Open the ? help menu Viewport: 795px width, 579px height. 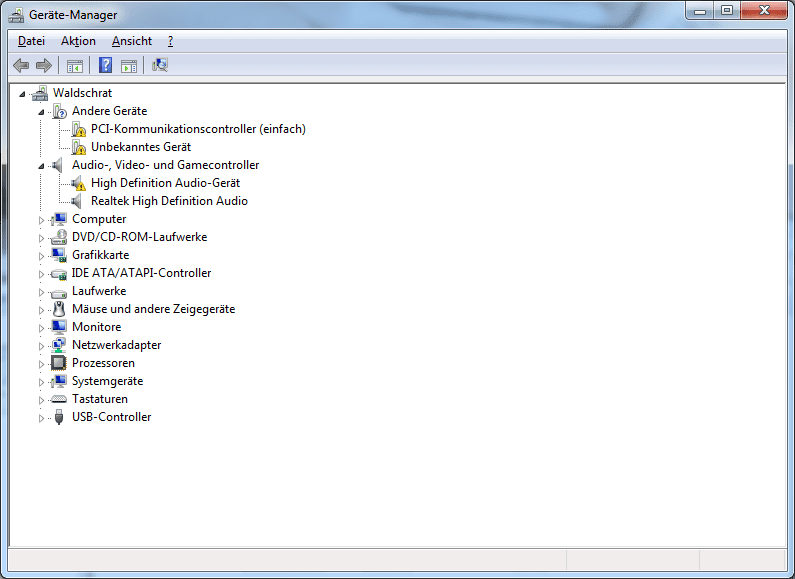[x=170, y=41]
